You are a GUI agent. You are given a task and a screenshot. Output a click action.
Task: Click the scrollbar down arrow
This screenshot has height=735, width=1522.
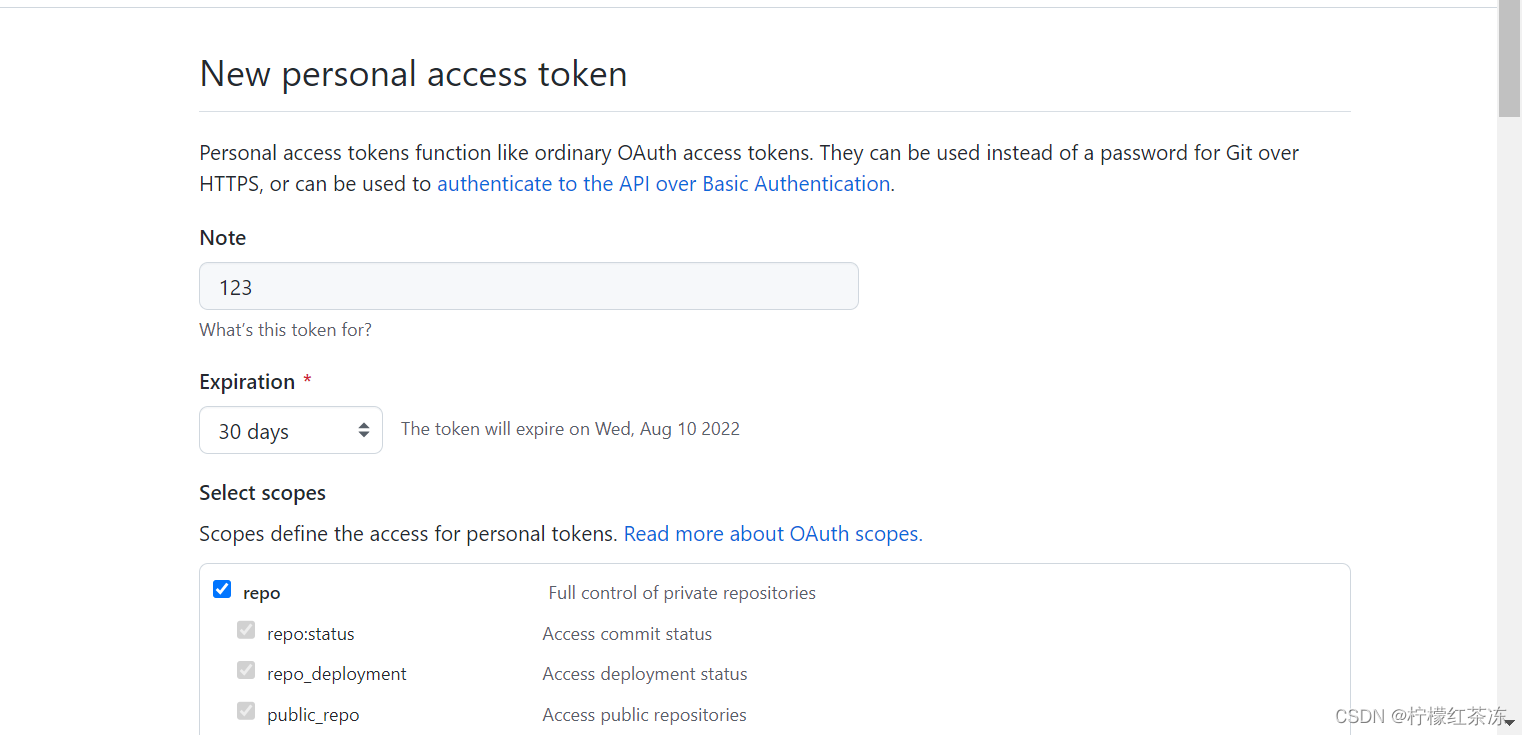click(x=1509, y=723)
